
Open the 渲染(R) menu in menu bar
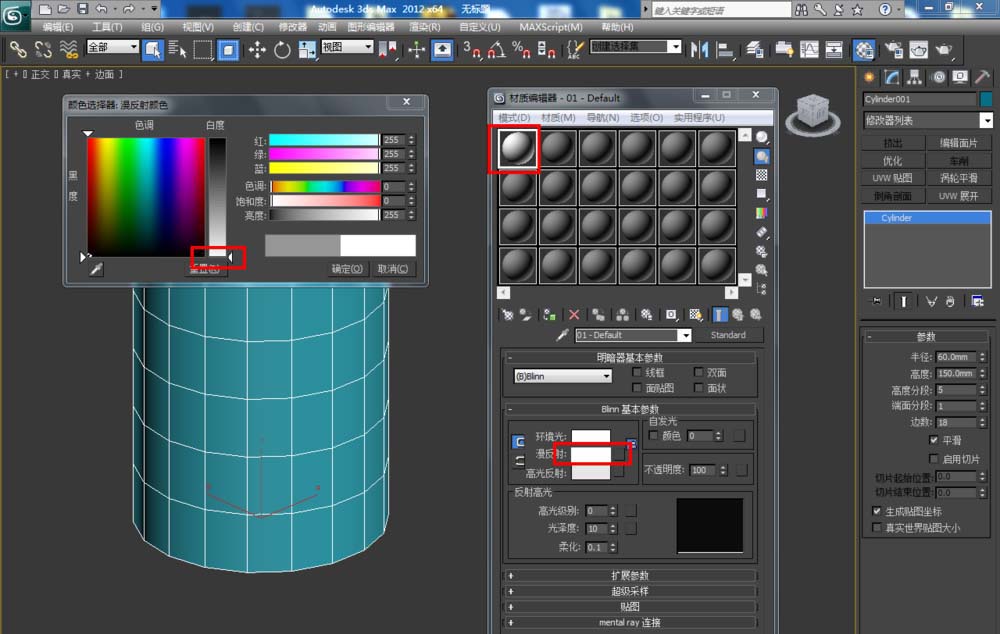(424, 27)
